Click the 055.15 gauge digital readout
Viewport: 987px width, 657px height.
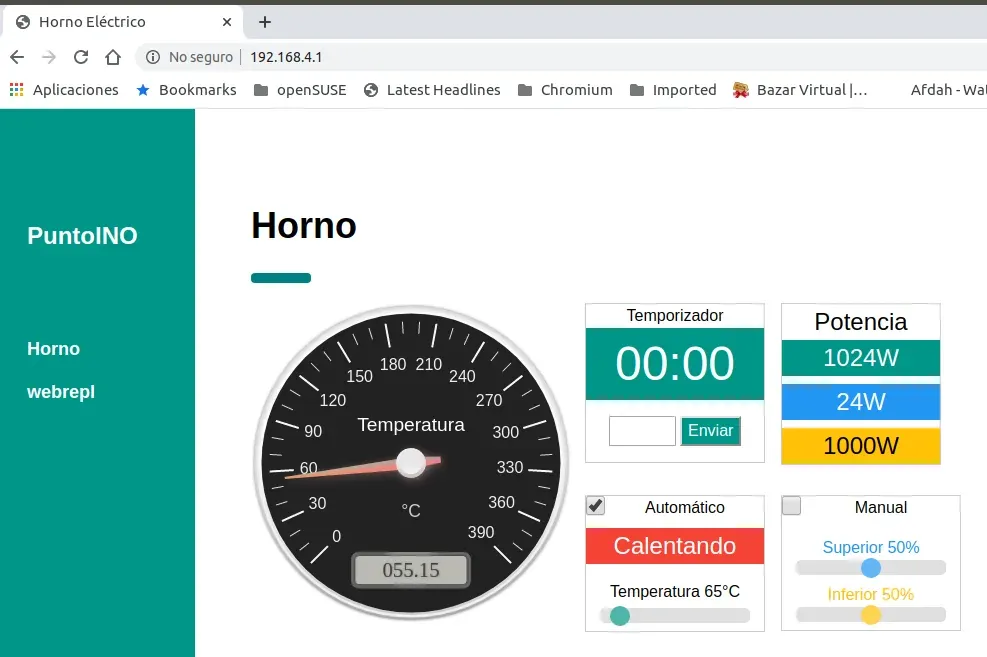coord(411,570)
